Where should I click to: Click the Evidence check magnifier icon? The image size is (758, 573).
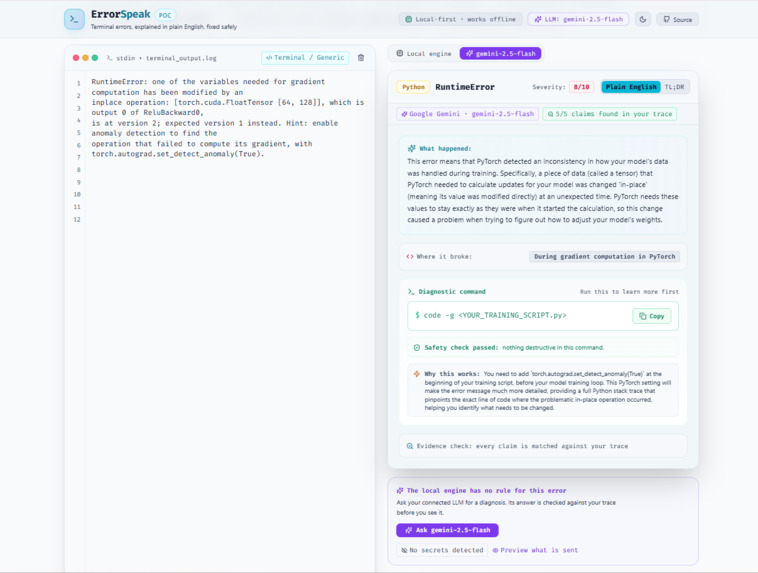pos(410,446)
